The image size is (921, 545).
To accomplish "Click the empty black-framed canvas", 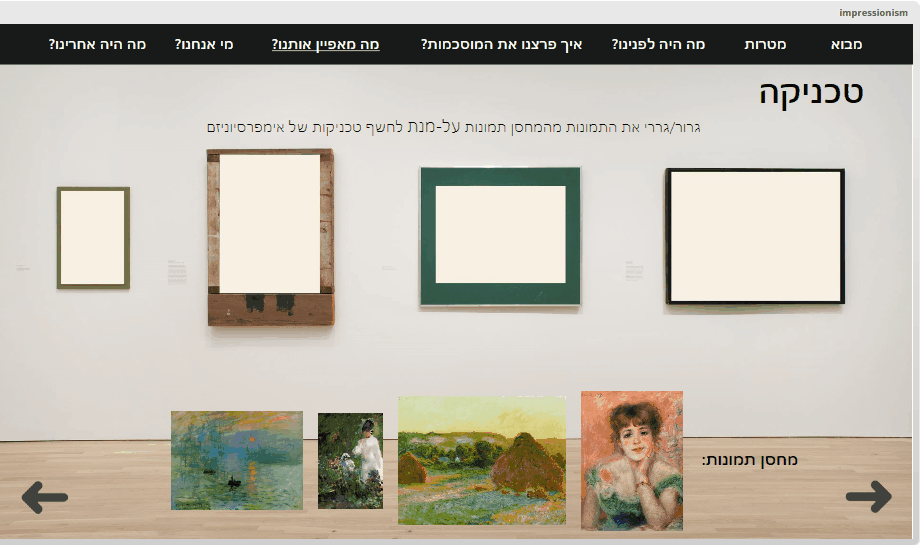I will [x=755, y=236].
